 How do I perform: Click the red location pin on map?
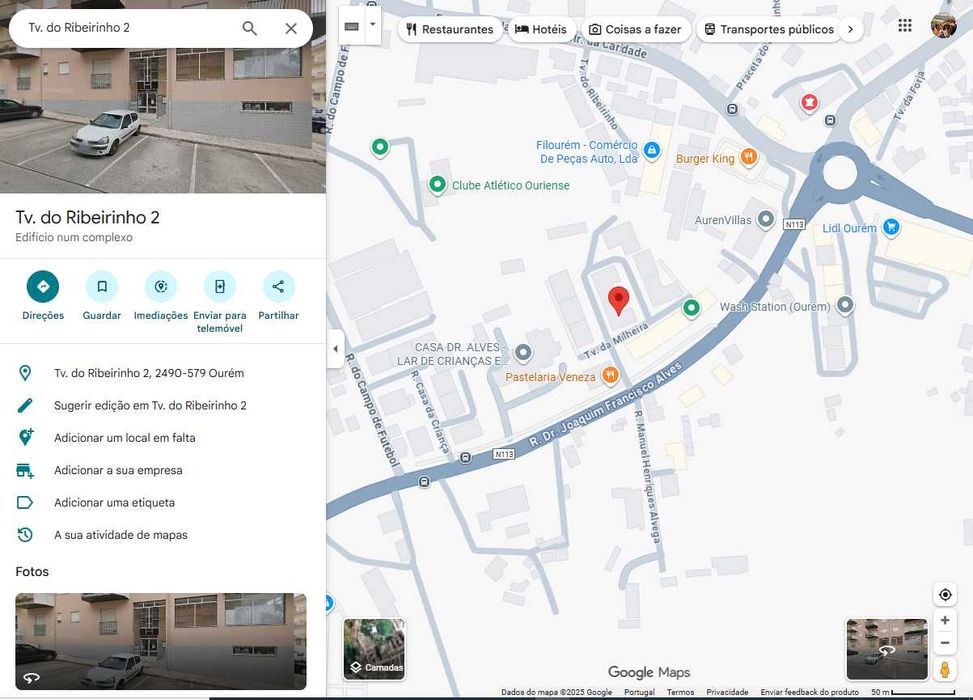point(618,301)
